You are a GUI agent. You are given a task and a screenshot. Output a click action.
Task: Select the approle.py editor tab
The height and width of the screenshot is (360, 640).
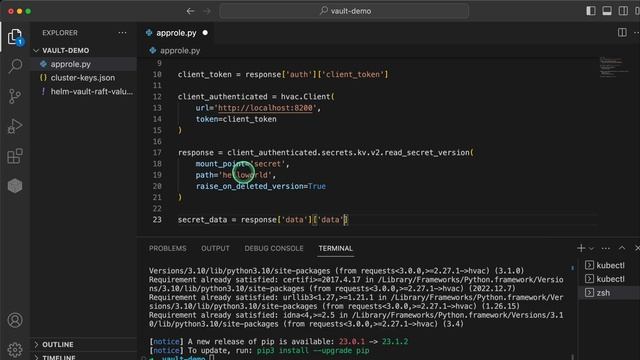point(176,33)
